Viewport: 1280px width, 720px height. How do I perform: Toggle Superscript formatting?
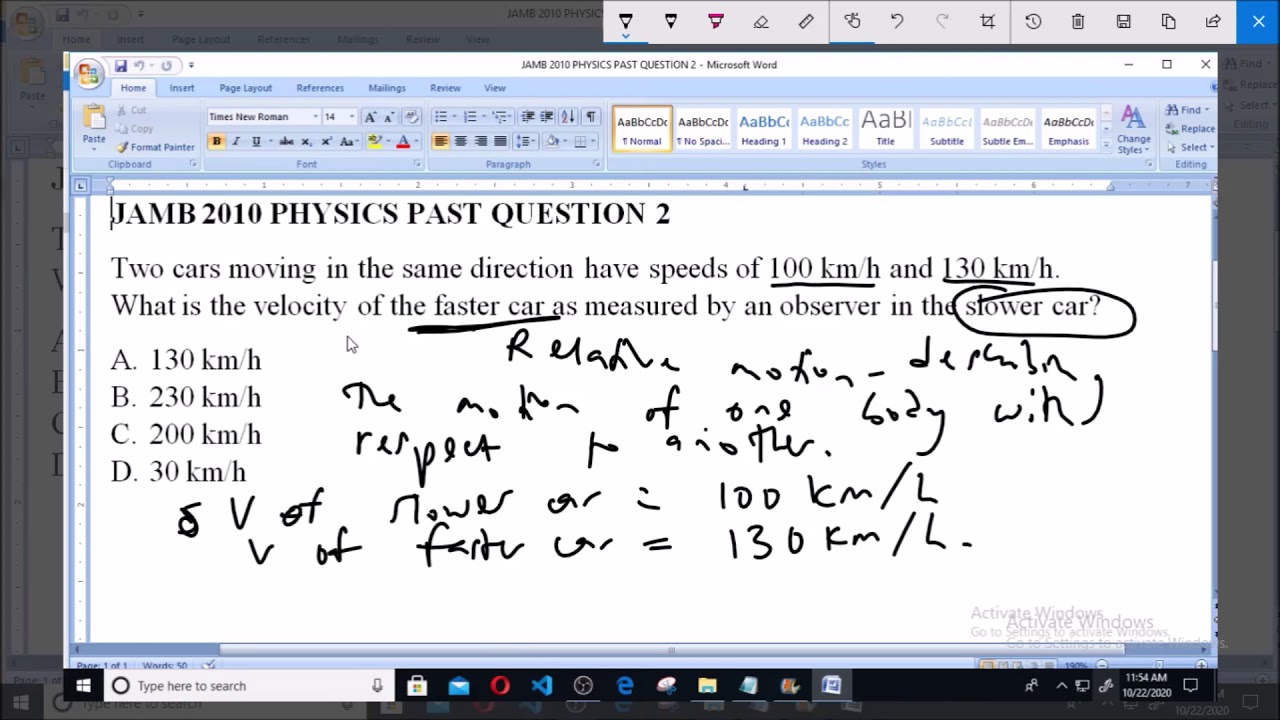pos(326,141)
